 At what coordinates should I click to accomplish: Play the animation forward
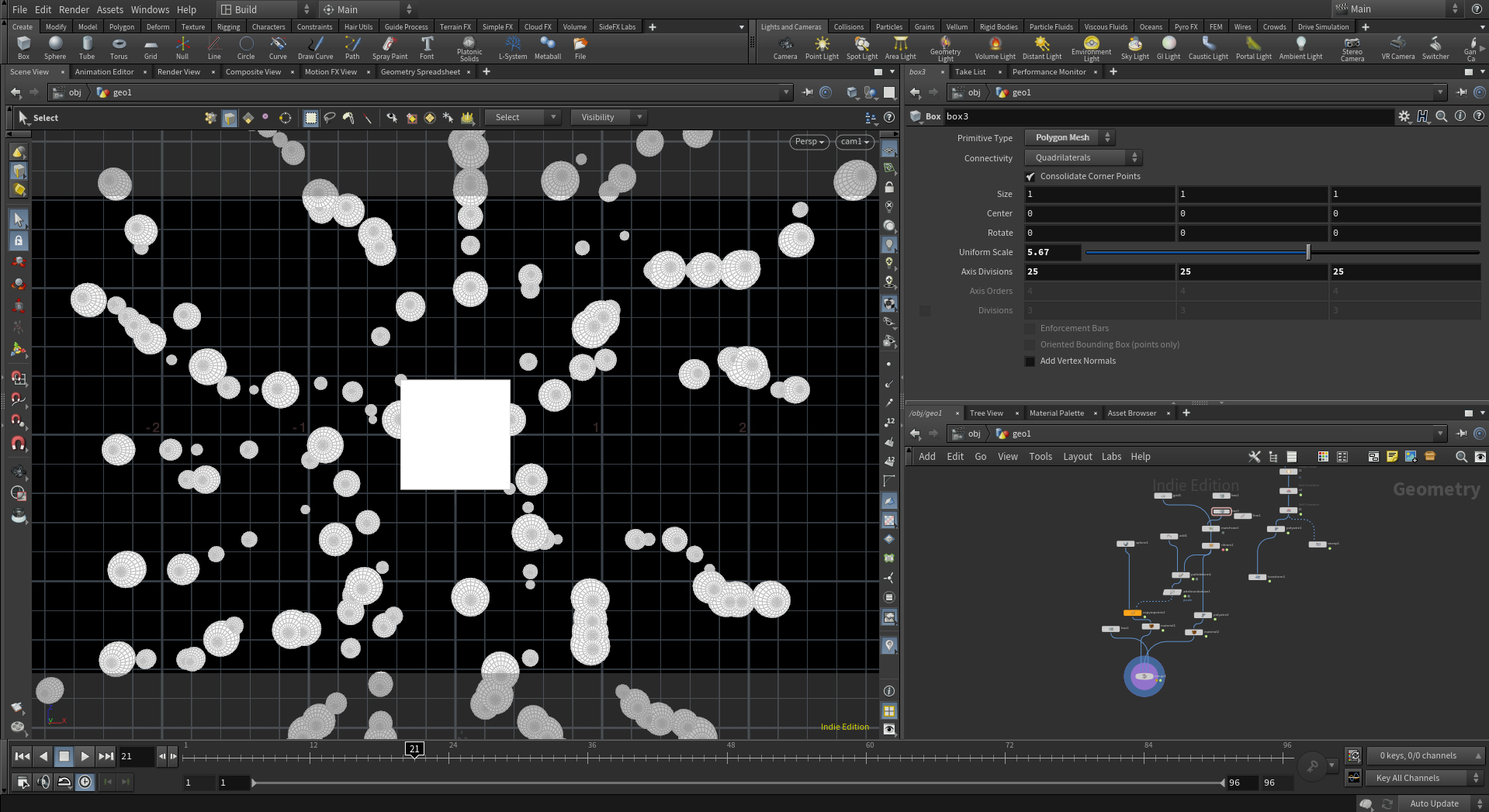(85, 756)
